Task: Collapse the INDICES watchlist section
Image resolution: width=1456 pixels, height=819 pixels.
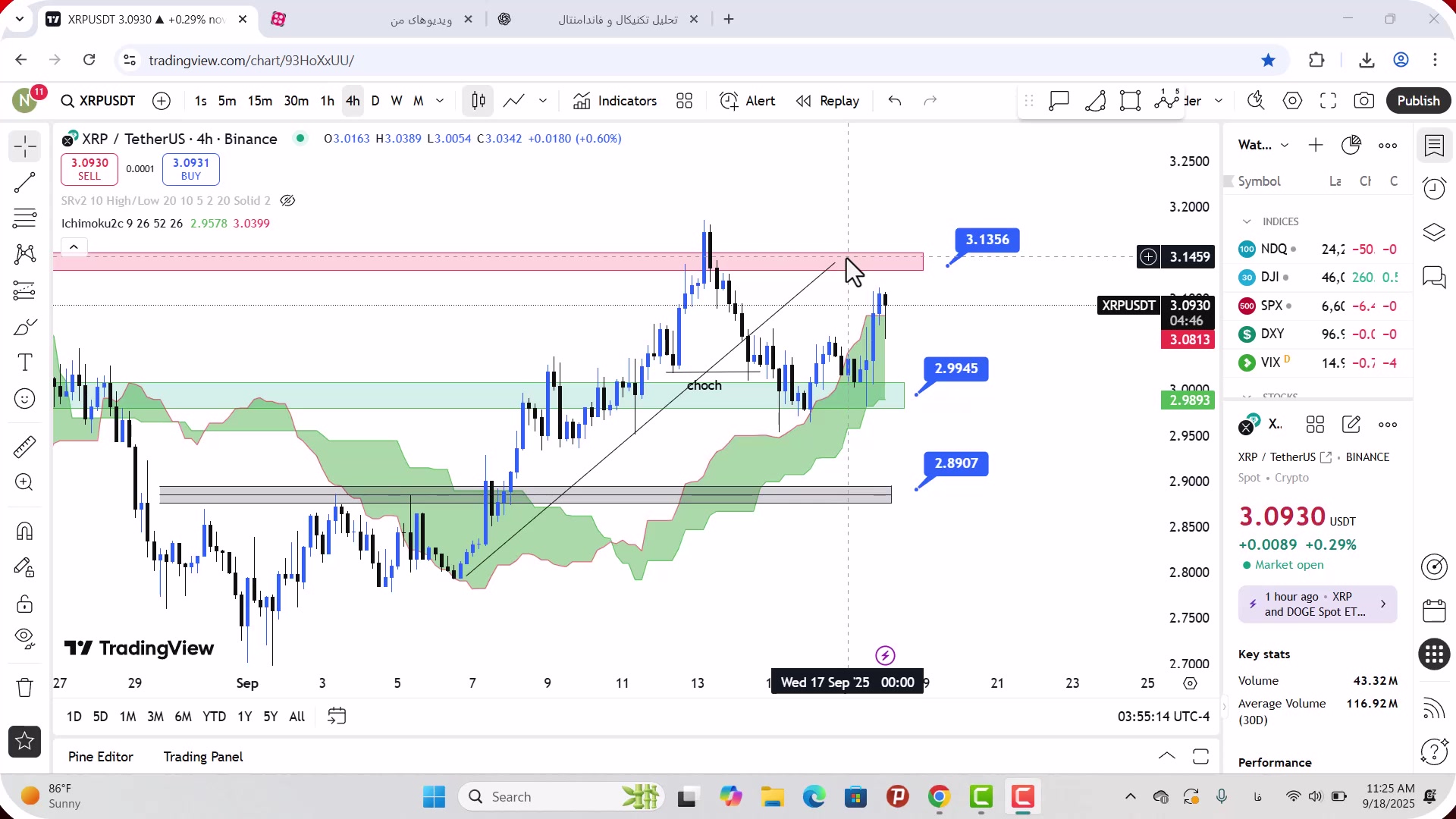Action: point(1247,221)
